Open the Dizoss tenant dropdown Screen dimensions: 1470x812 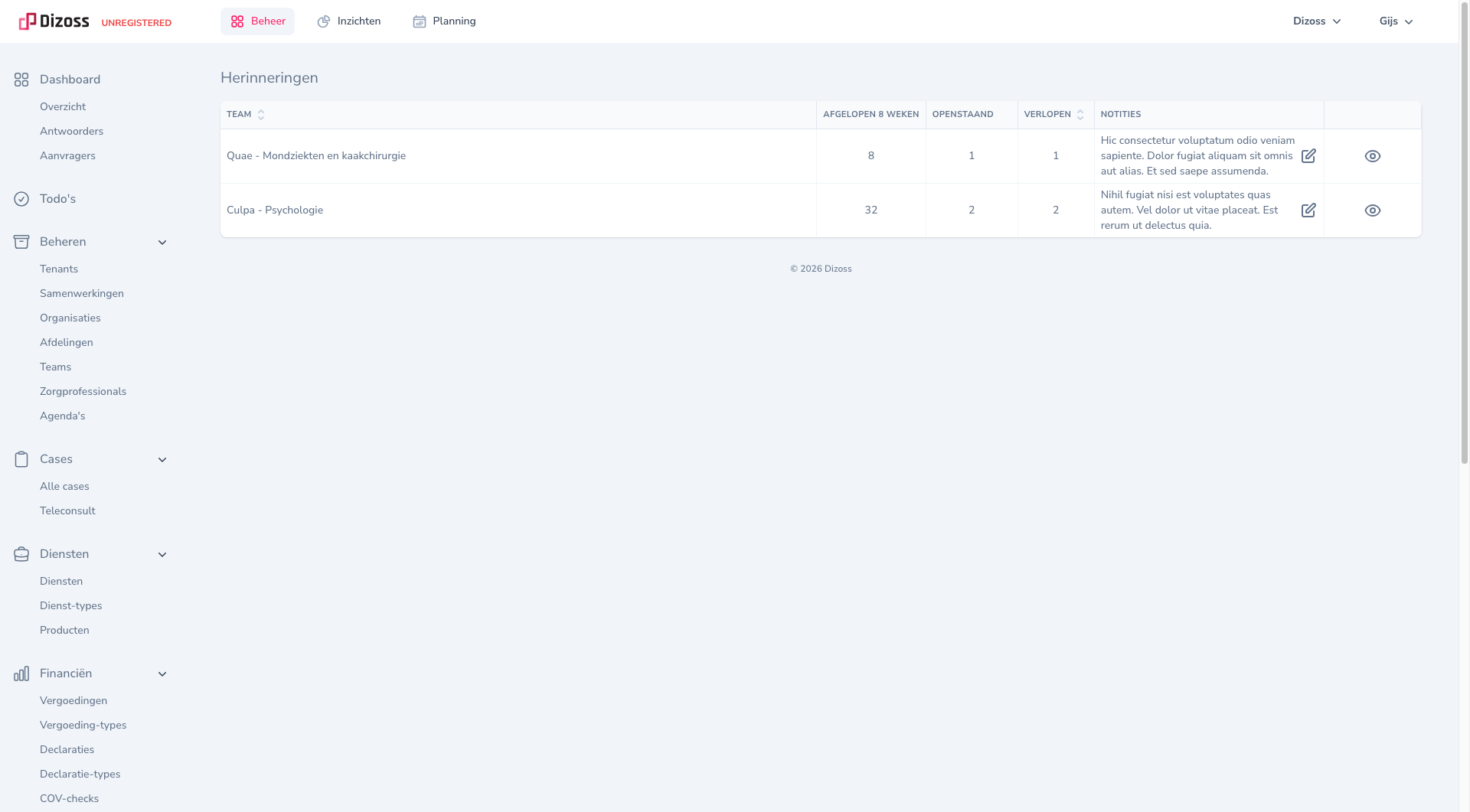tap(1316, 21)
